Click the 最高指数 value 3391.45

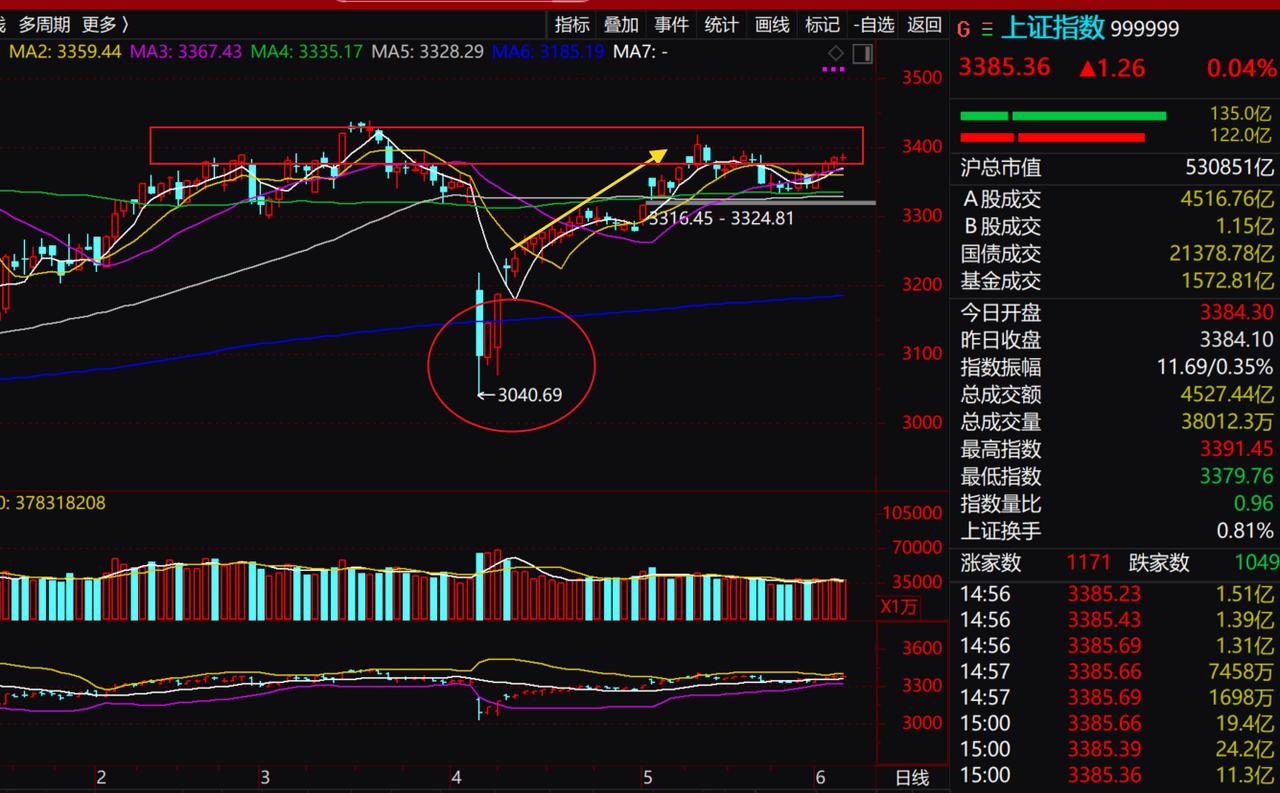coord(1237,450)
